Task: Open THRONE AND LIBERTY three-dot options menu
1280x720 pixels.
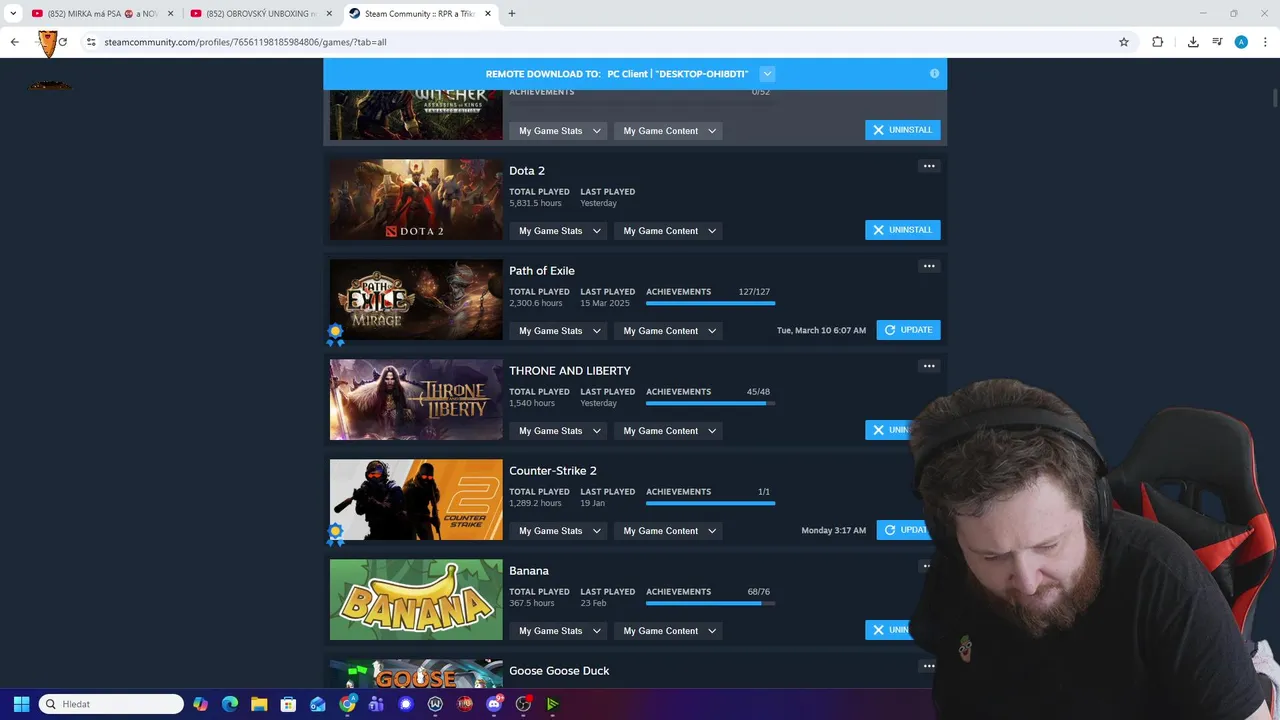Action: click(x=929, y=366)
